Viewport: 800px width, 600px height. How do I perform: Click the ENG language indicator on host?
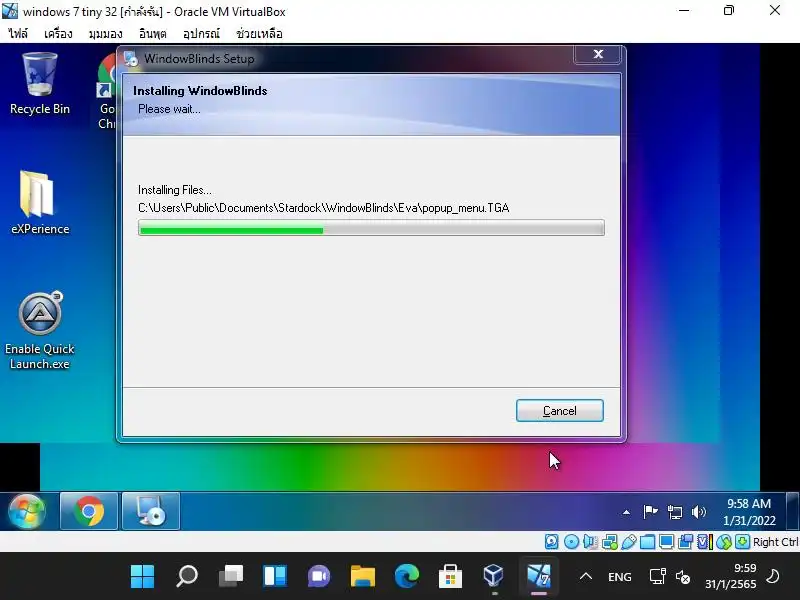pyautogui.click(x=620, y=577)
